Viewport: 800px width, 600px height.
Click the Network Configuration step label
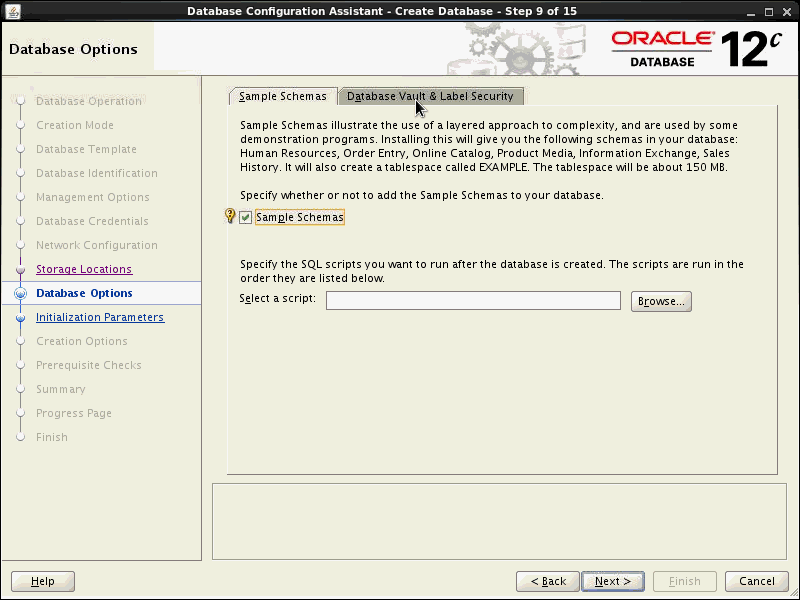coord(97,245)
